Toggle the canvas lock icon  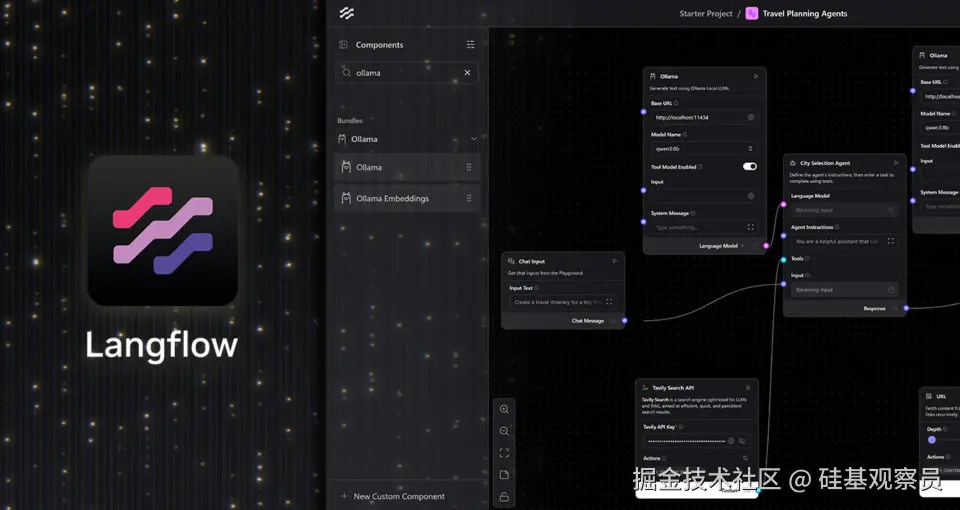coord(504,497)
